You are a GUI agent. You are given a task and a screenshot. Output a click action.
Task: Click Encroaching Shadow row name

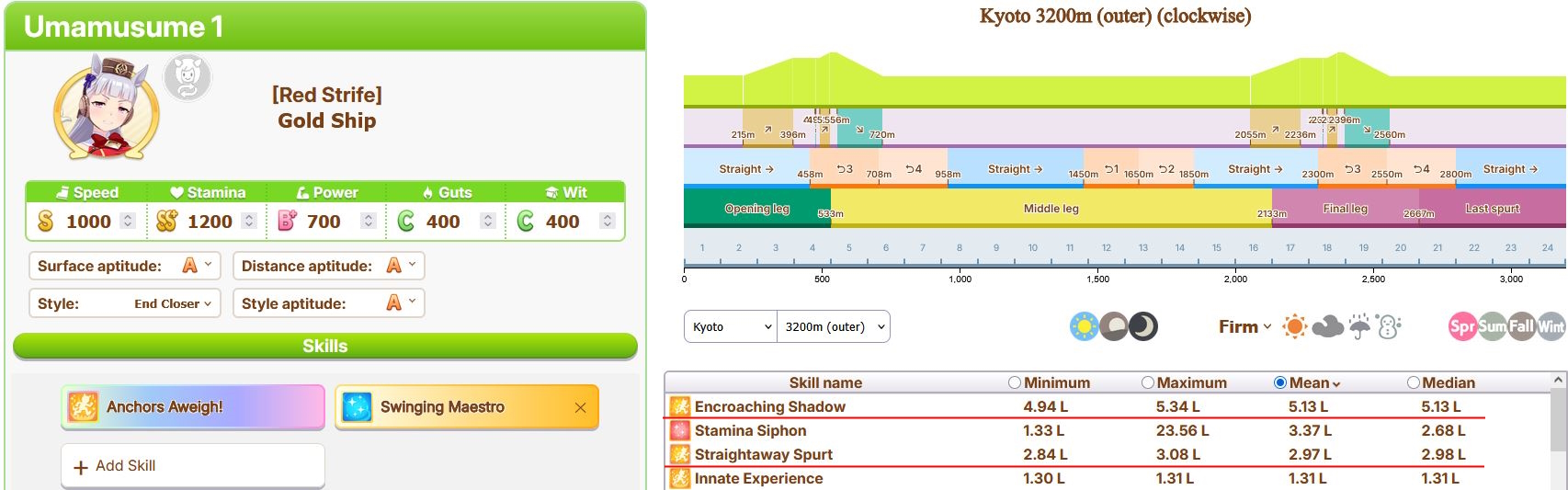[770, 406]
